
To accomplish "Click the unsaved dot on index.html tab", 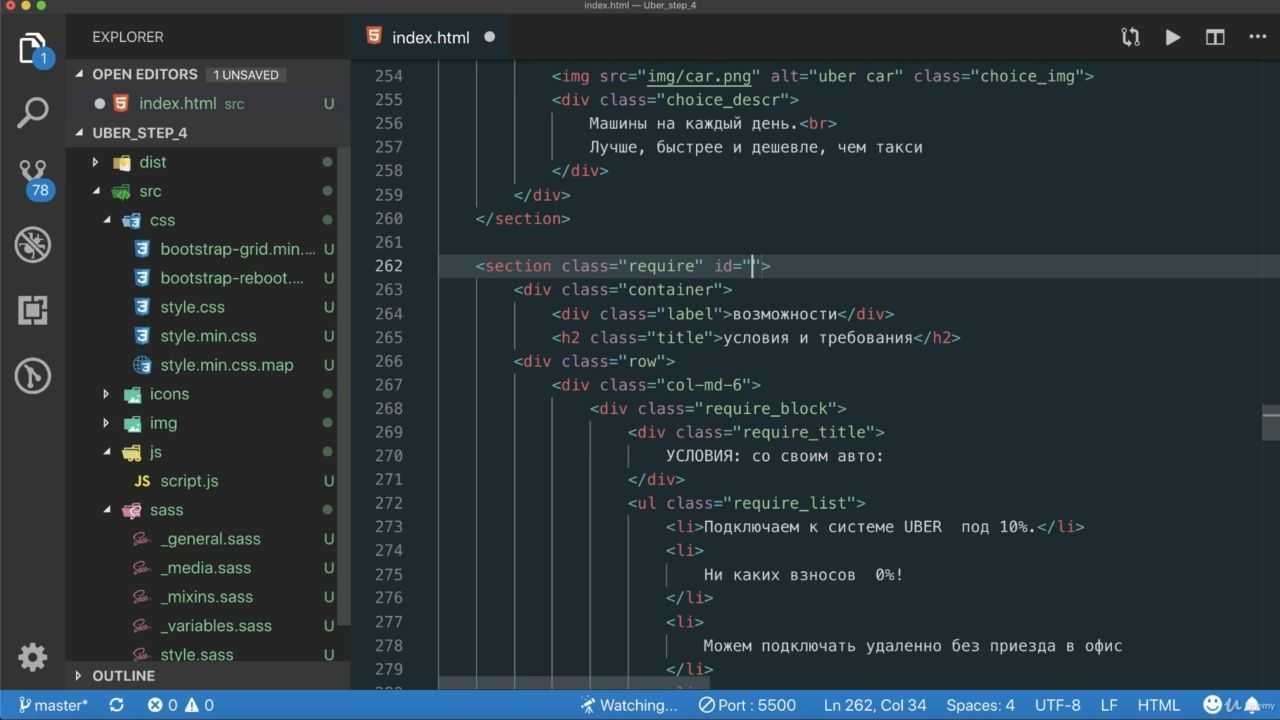I will click(490, 37).
